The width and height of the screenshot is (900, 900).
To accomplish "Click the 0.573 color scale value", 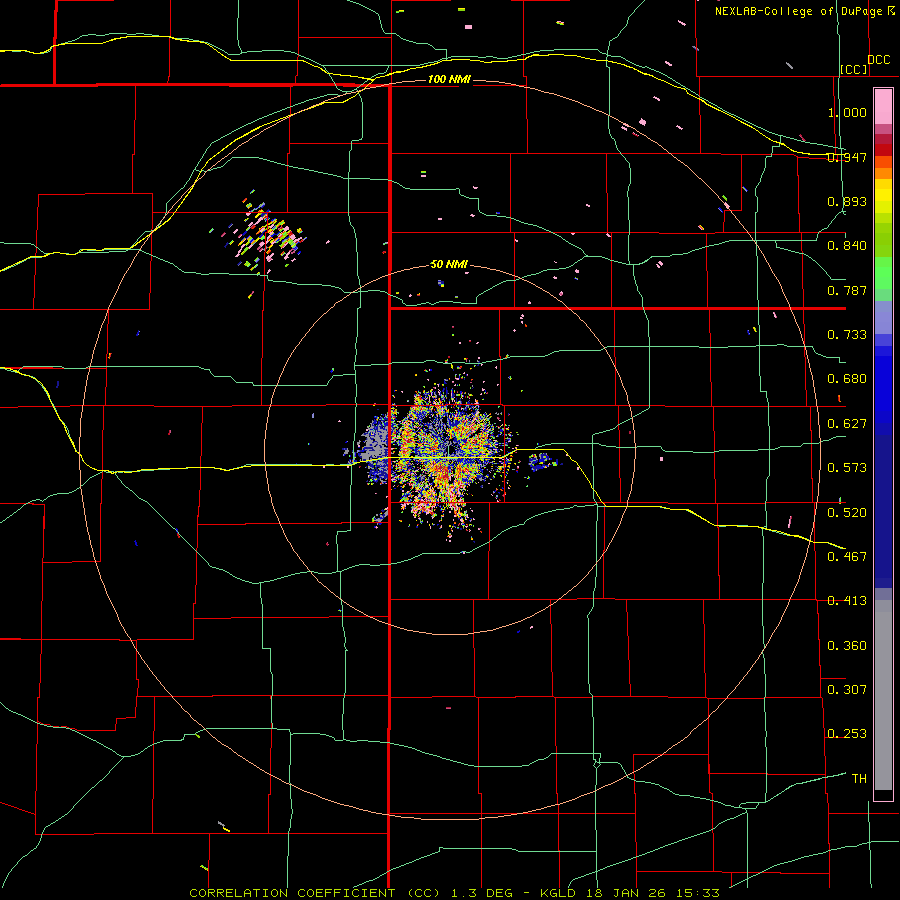I will point(847,468).
